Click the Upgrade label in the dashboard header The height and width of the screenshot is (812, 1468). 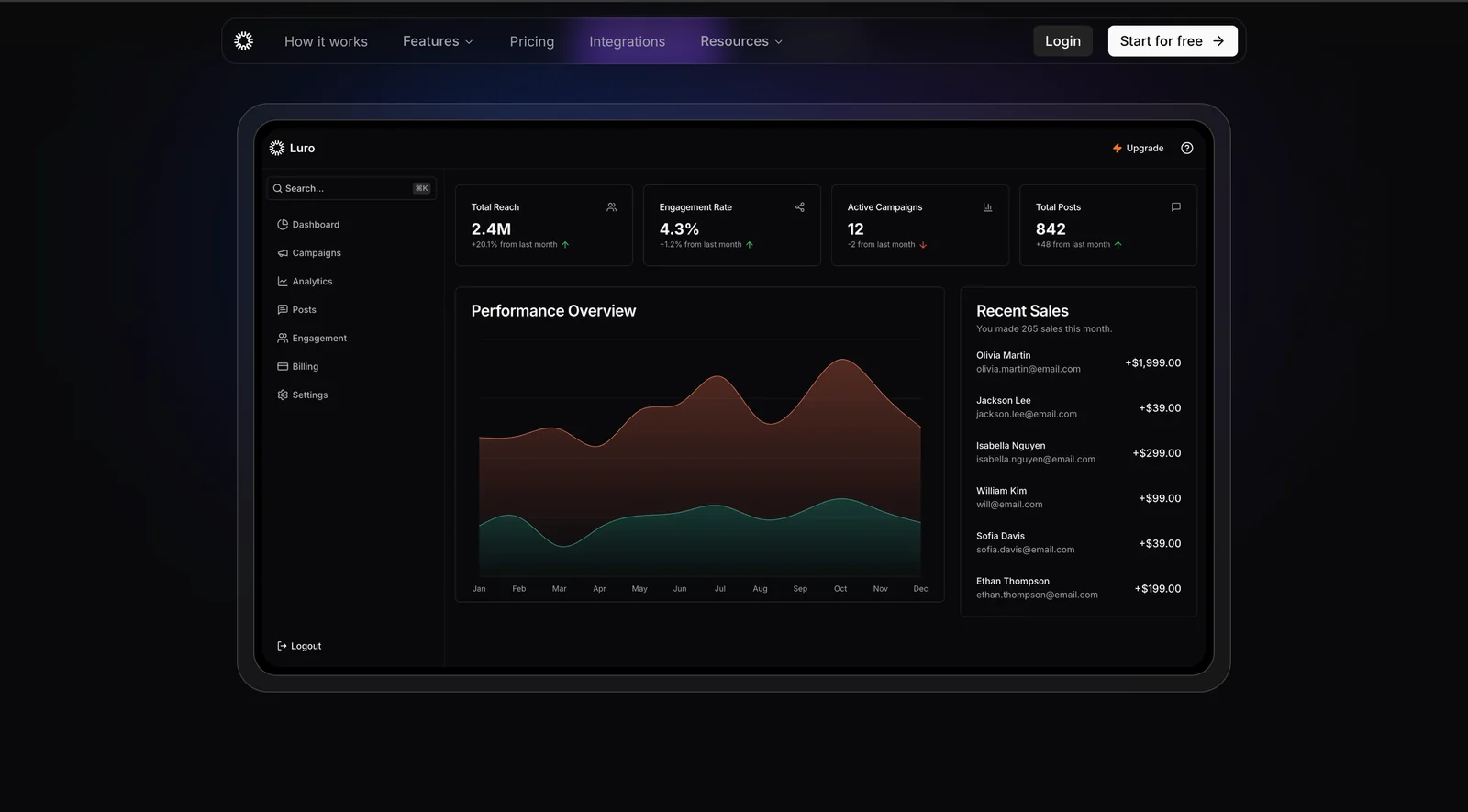(x=1145, y=148)
